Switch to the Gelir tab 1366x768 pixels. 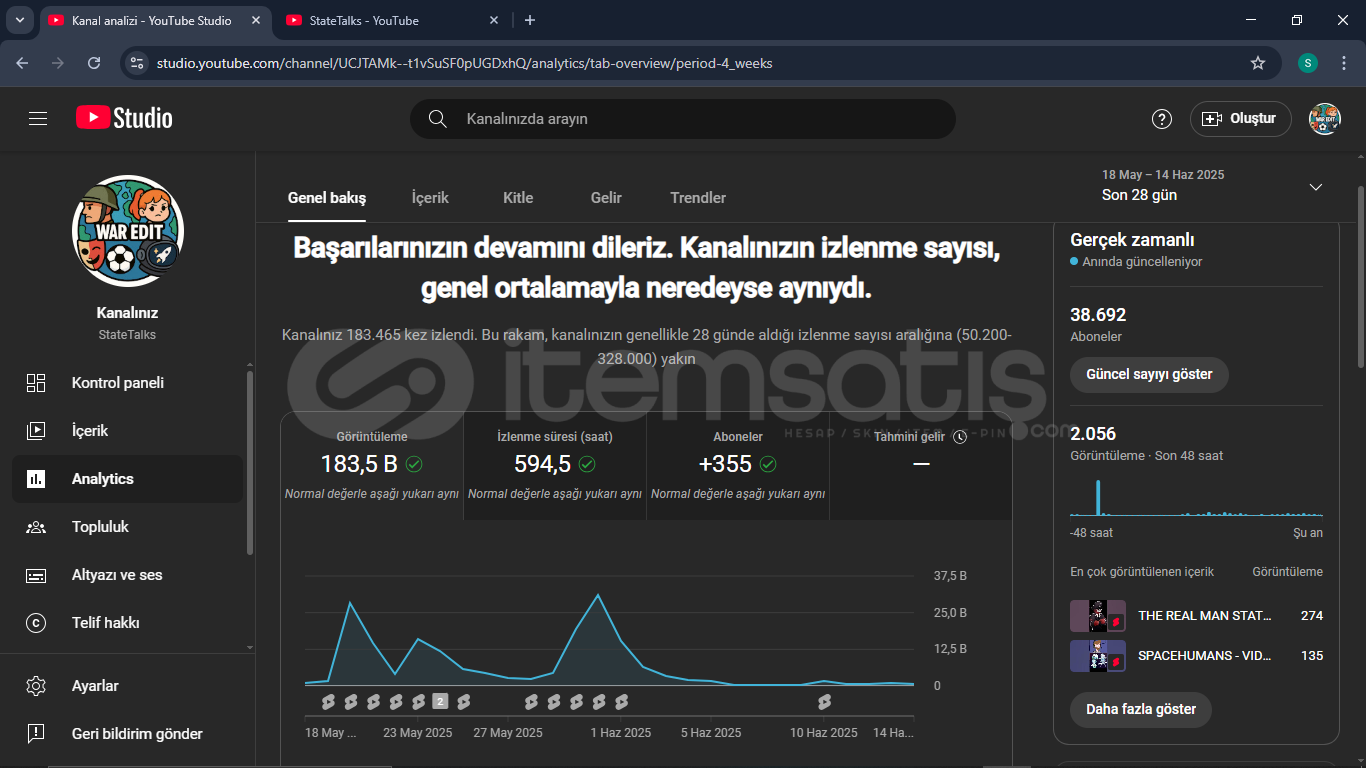606,198
